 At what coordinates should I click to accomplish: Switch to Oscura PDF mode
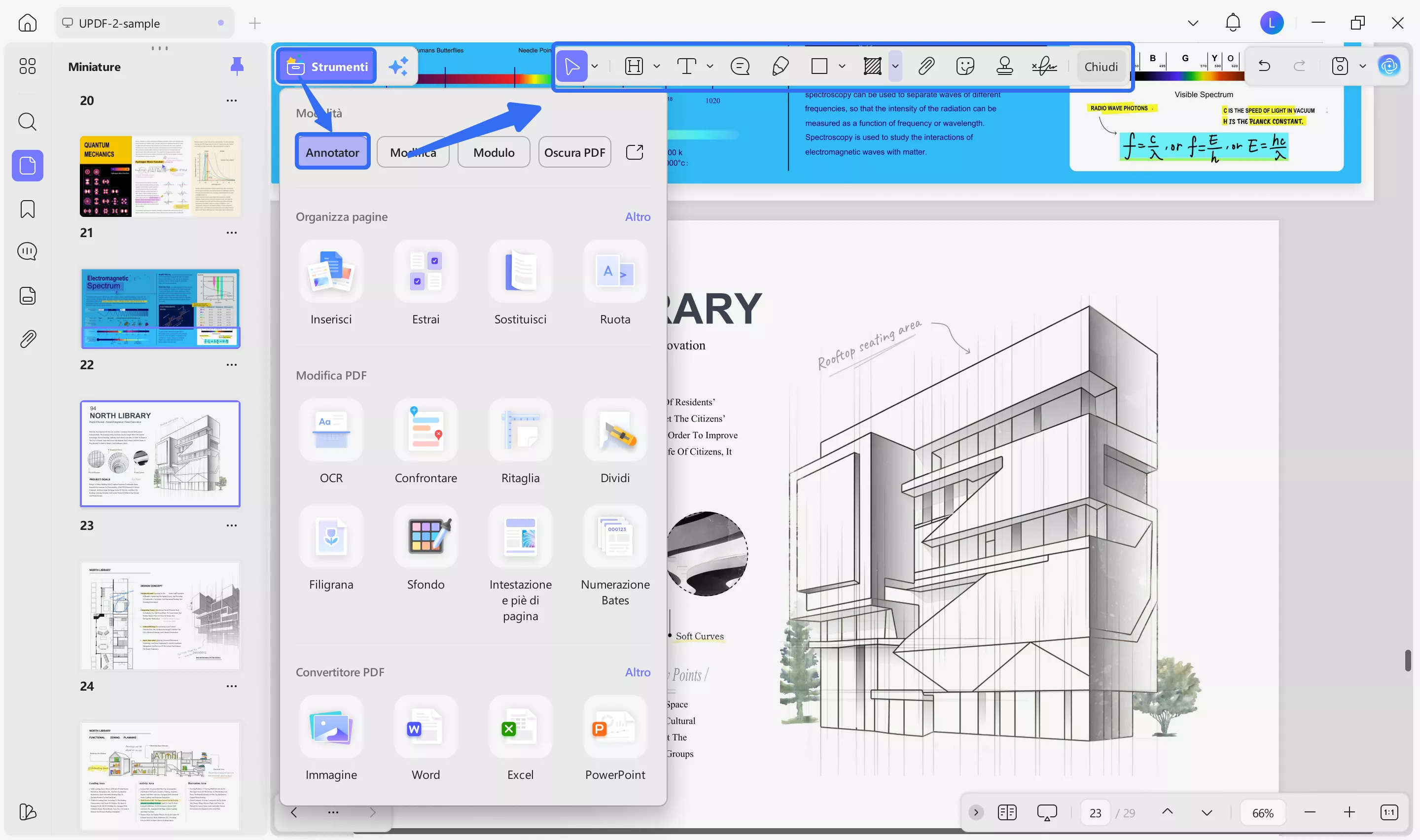574,152
